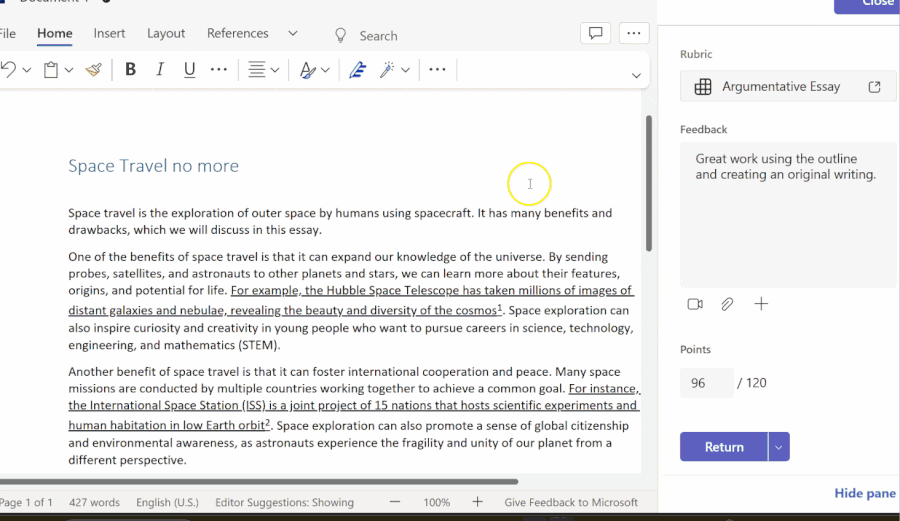
Task: Click the Close button at top right
Action: [x=867, y=5]
